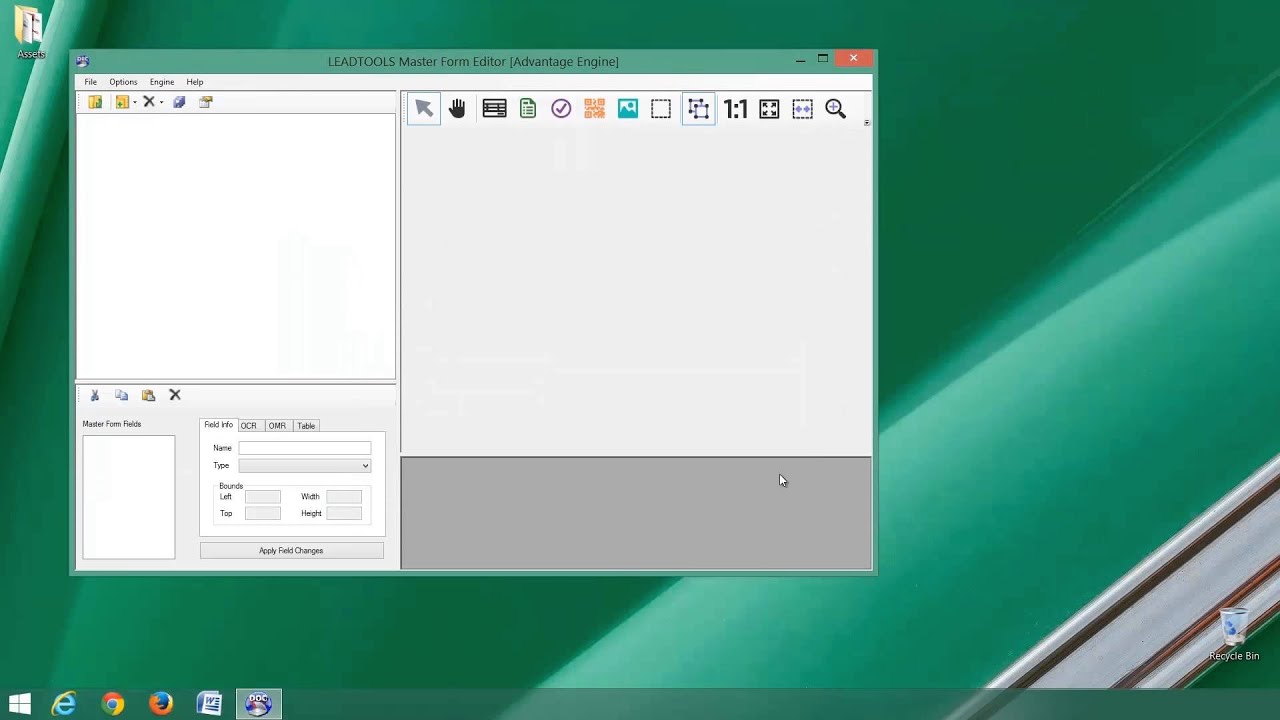Open Microsoft Word from the taskbar

point(210,705)
